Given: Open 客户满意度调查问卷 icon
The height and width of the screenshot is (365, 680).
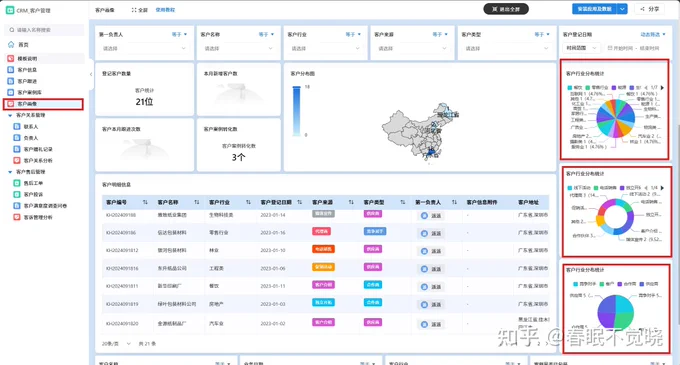Looking at the screenshot, I should click(x=17, y=205).
